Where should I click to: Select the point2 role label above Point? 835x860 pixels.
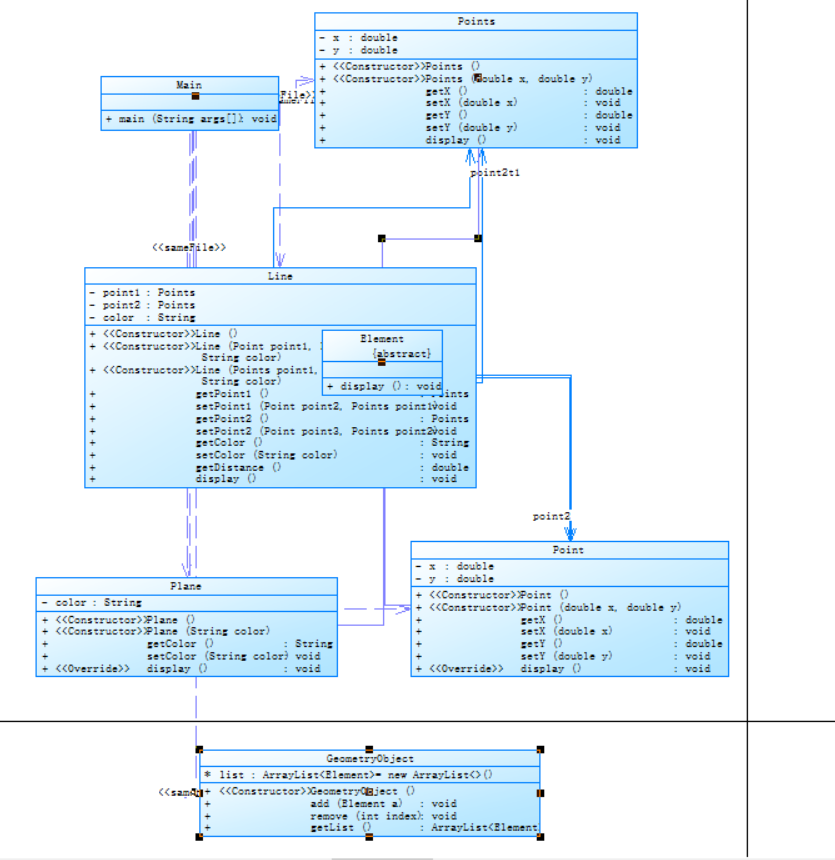click(551, 516)
